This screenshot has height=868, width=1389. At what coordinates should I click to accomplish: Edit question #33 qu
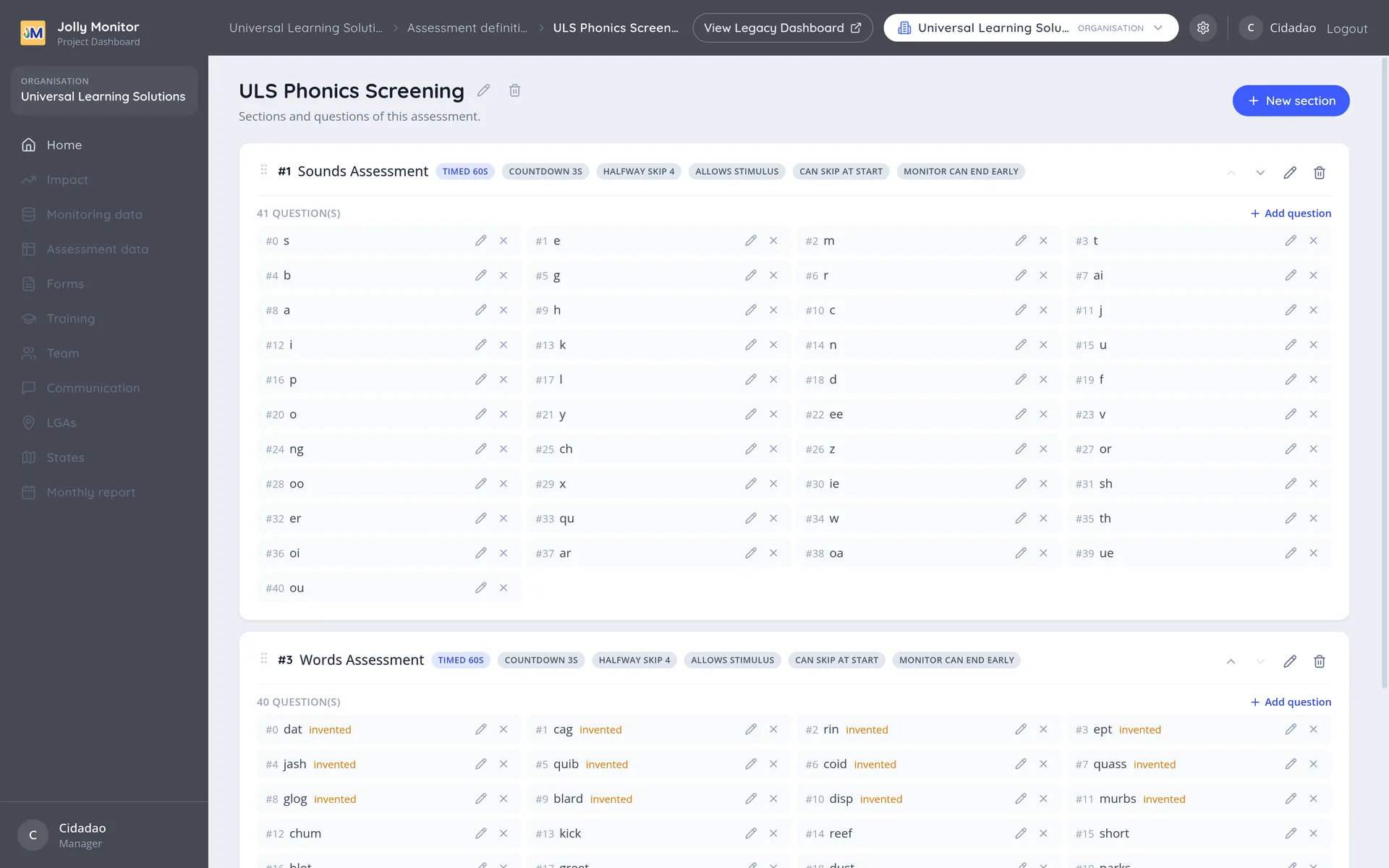click(x=751, y=519)
